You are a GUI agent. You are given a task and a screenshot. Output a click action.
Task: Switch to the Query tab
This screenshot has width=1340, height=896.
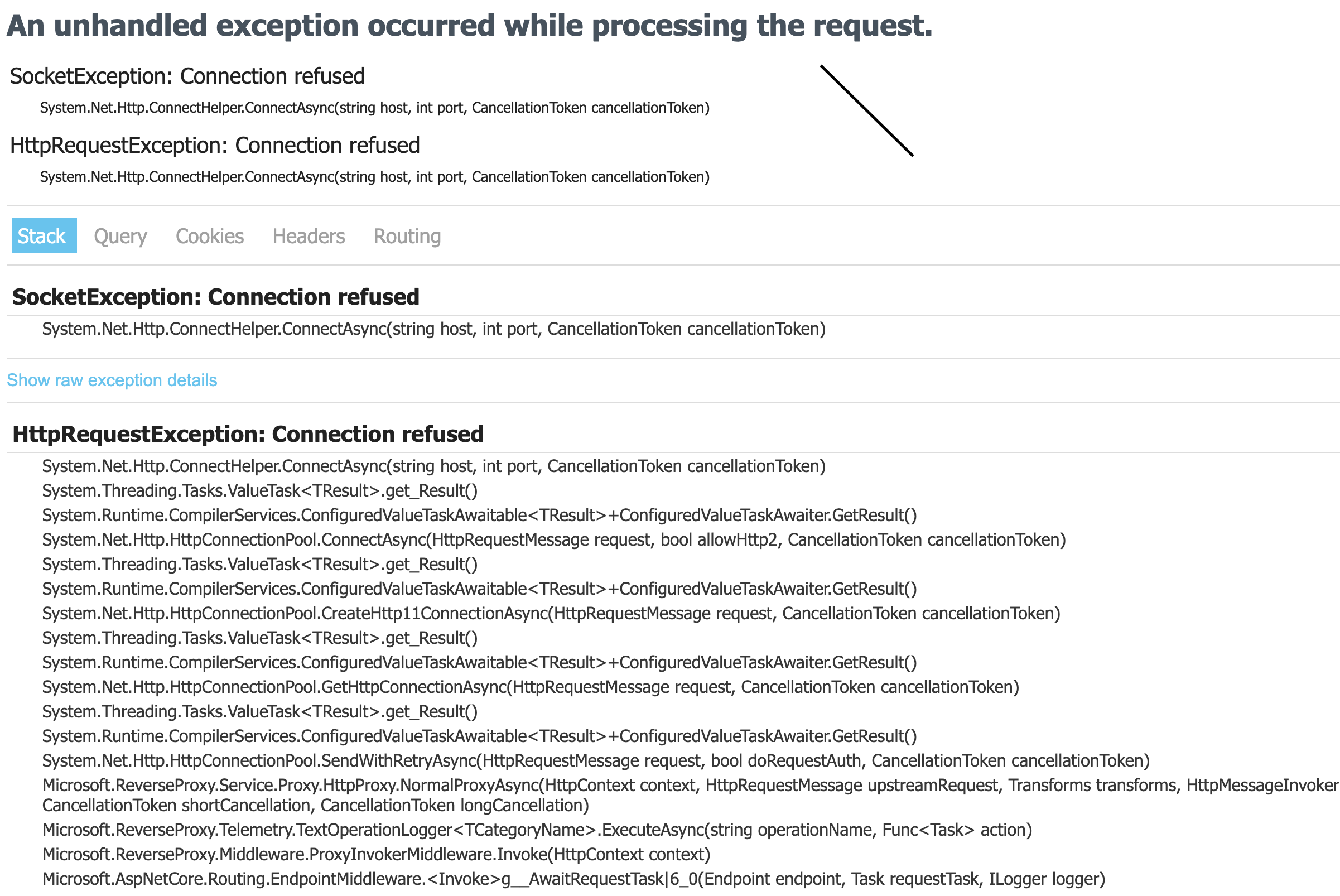120,236
